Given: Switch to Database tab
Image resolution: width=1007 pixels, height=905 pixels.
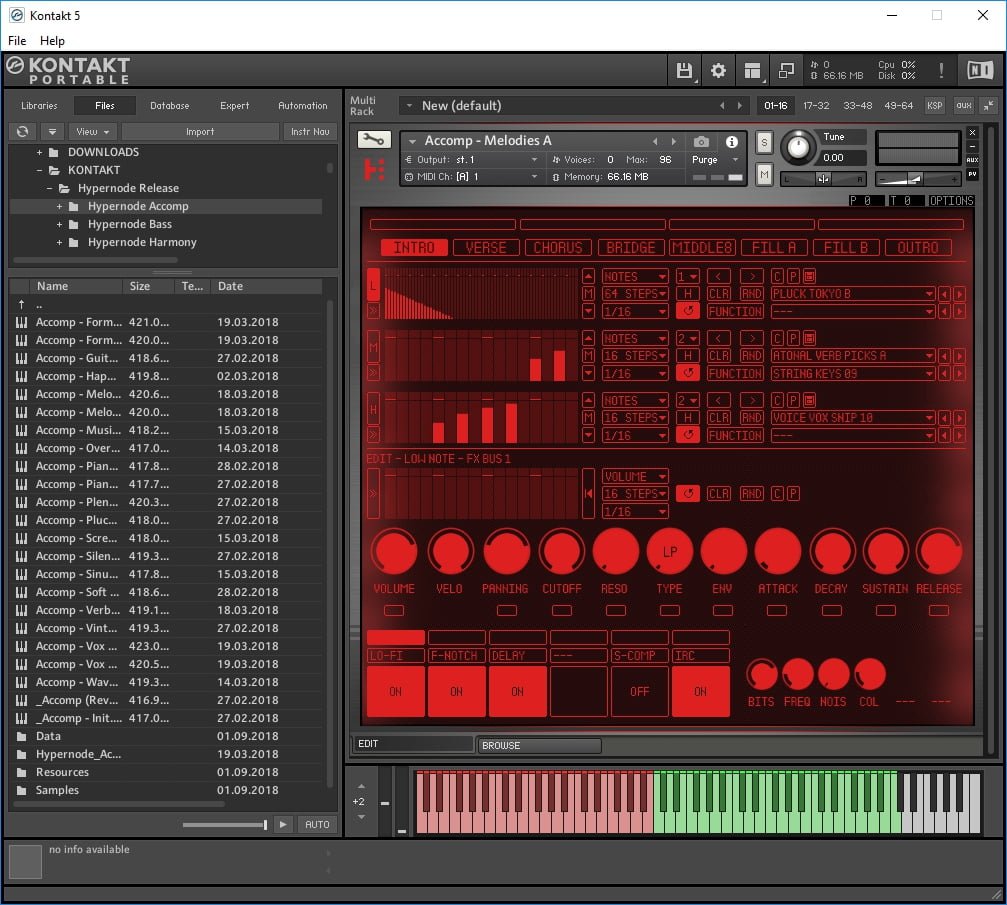Looking at the screenshot, I should pyautogui.click(x=170, y=105).
